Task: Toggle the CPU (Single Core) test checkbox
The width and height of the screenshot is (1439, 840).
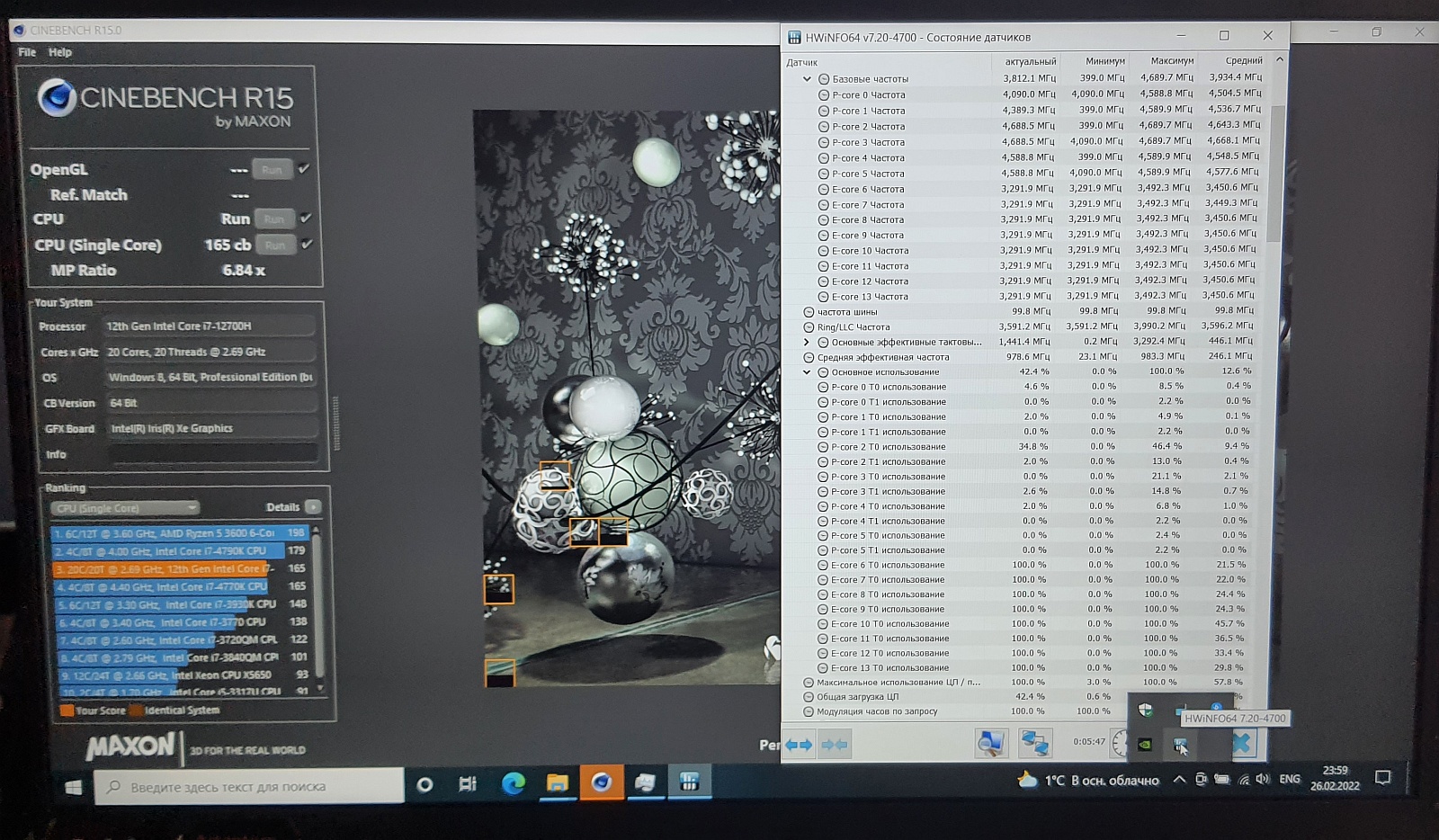Action: tap(307, 244)
